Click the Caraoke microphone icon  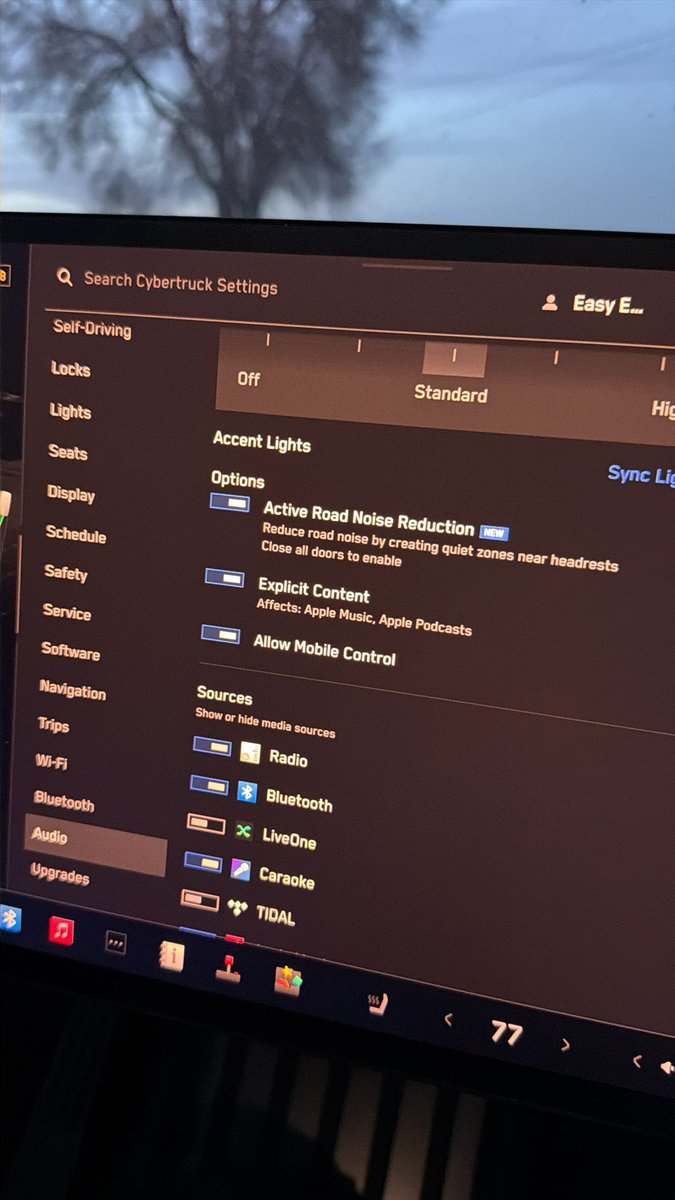coord(241,870)
